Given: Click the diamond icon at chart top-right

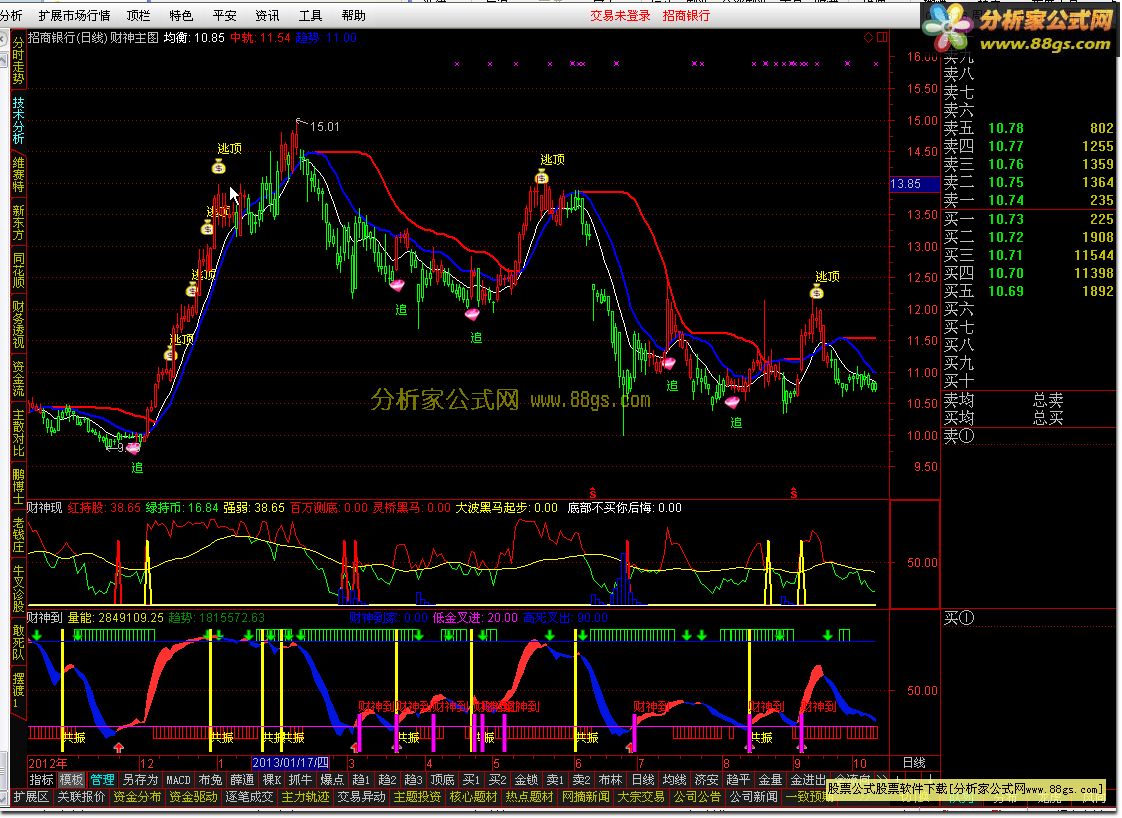Looking at the screenshot, I should point(869,37).
